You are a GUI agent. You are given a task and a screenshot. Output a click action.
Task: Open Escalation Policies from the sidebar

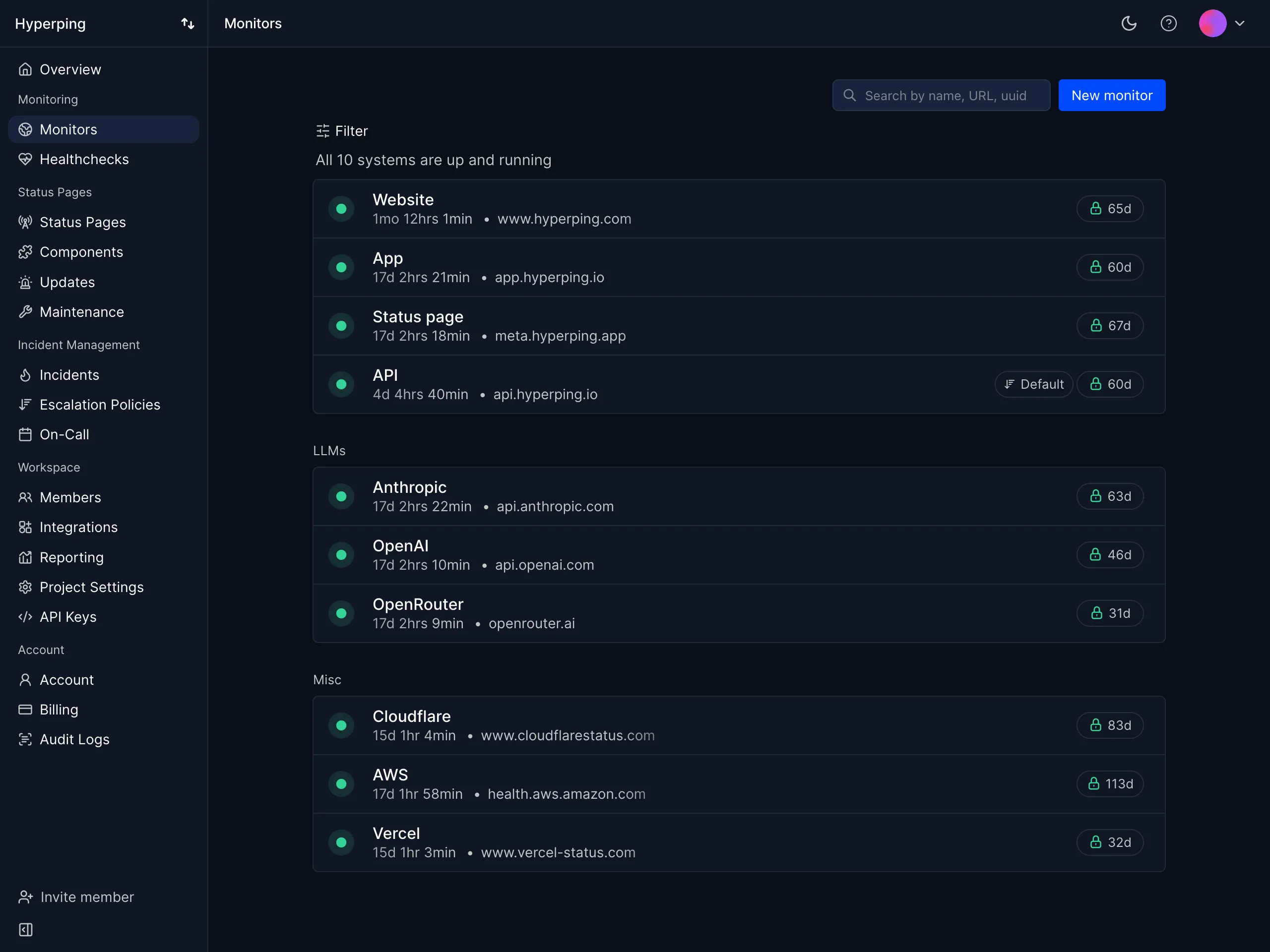click(x=100, y=405)
